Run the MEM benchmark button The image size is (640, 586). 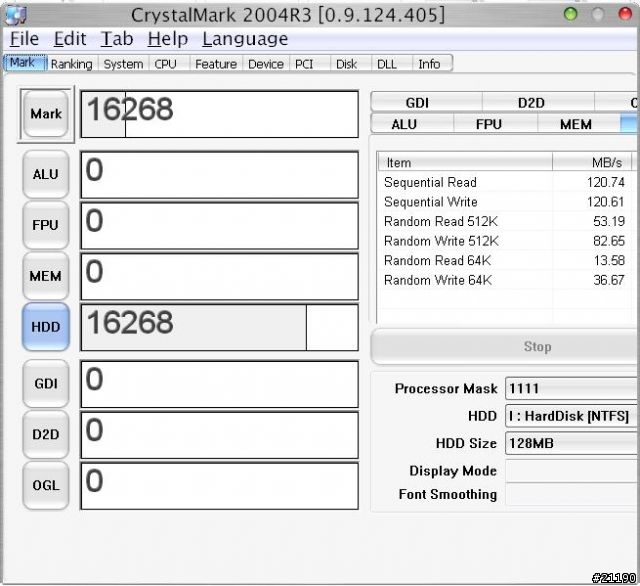point(46,276)
